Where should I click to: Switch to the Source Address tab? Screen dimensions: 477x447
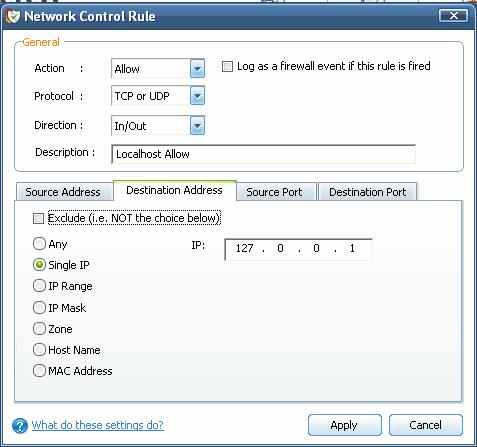pyautogui.click(x=63, y=192)
